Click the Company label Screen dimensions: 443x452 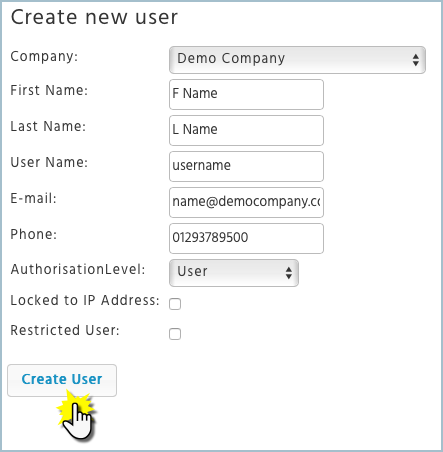44,57
